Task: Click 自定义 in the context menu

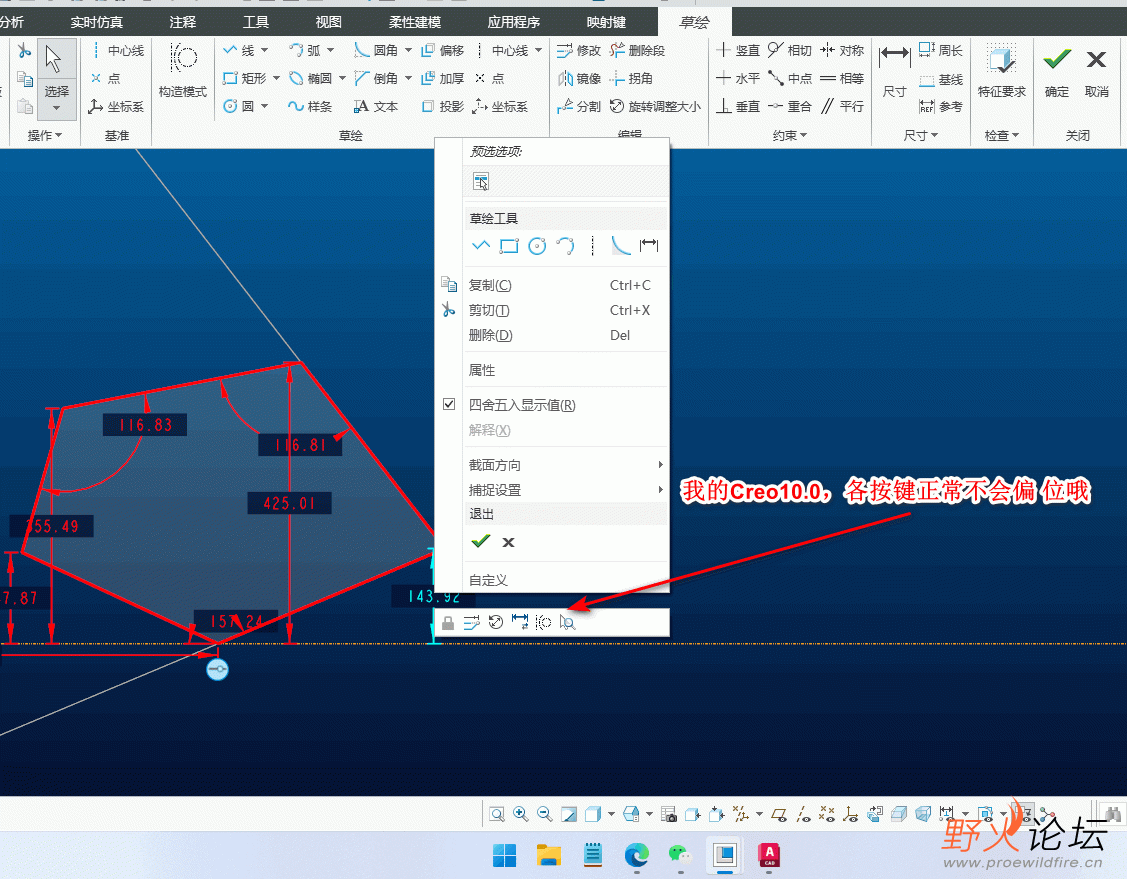Action: 488,580
